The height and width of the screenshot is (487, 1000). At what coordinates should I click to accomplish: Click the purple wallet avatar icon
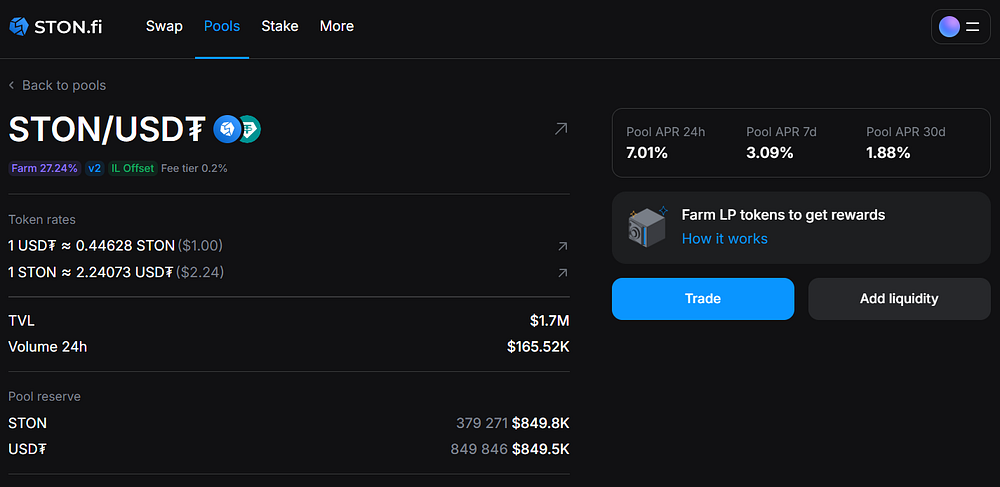pos(949,27)
